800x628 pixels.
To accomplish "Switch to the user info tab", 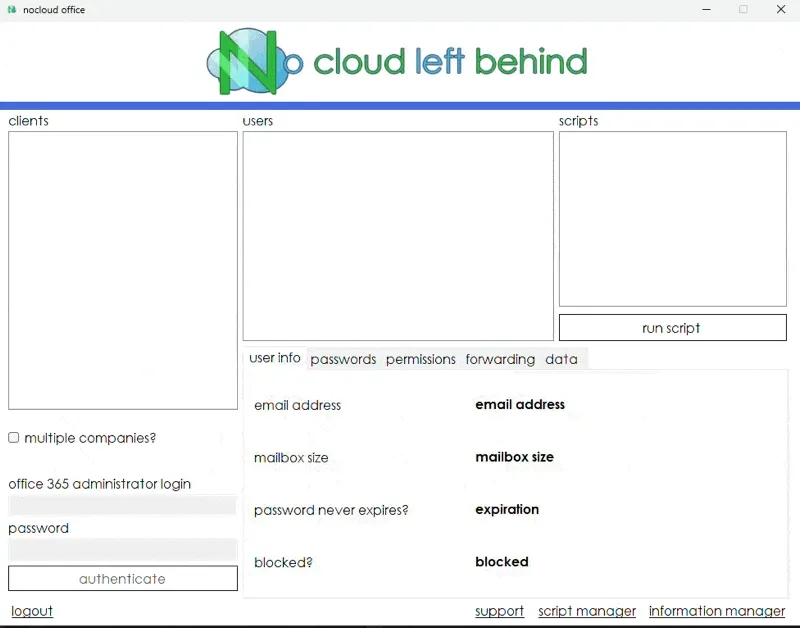I will (275, 358).
